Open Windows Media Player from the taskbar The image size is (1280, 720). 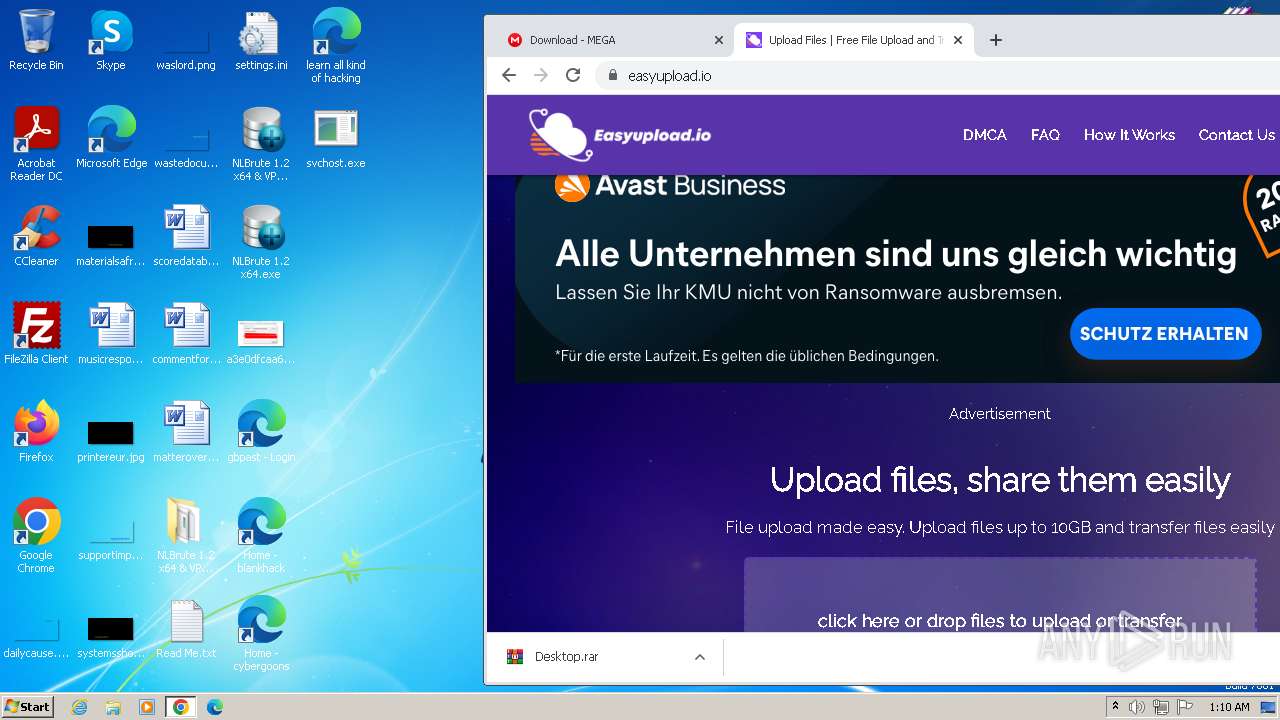(x=147, y=707)
